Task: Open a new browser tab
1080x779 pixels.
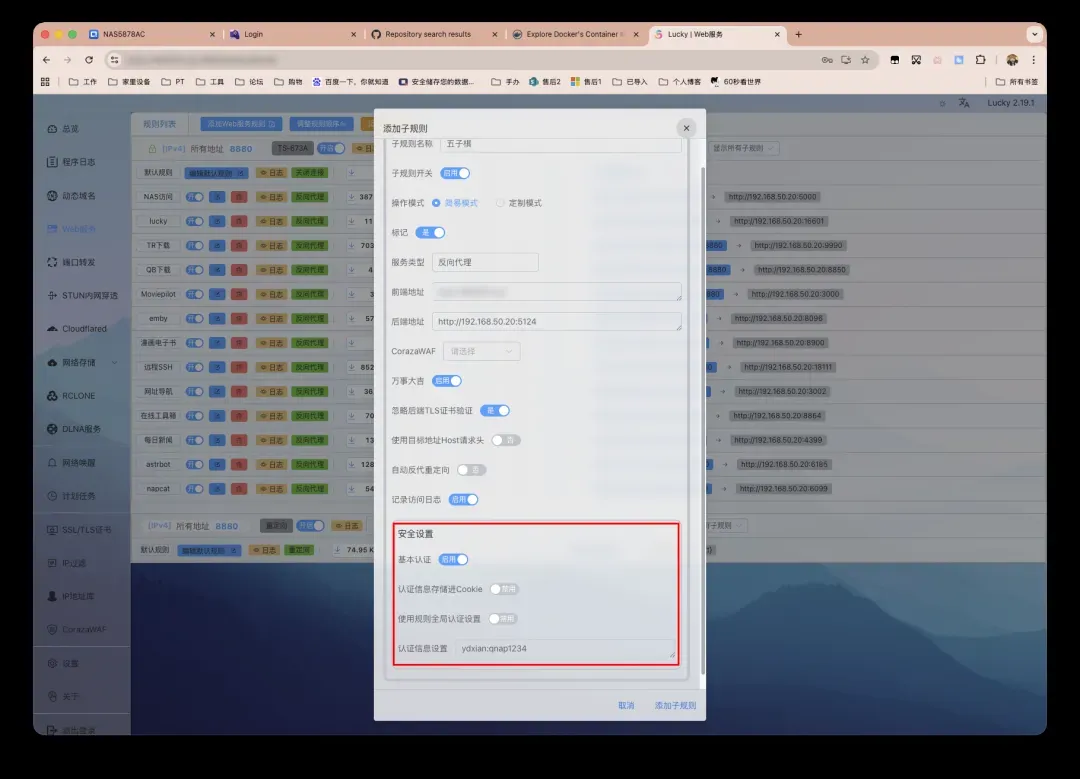Action: [x=798, y=34]
